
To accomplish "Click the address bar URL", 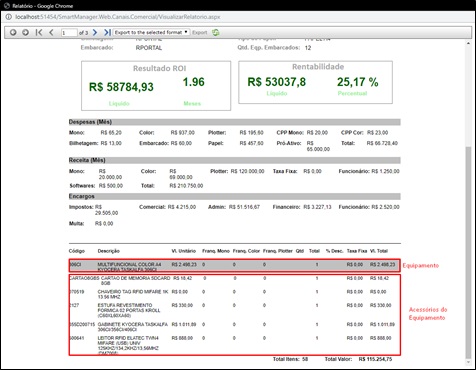I will [x=118, y=17].
